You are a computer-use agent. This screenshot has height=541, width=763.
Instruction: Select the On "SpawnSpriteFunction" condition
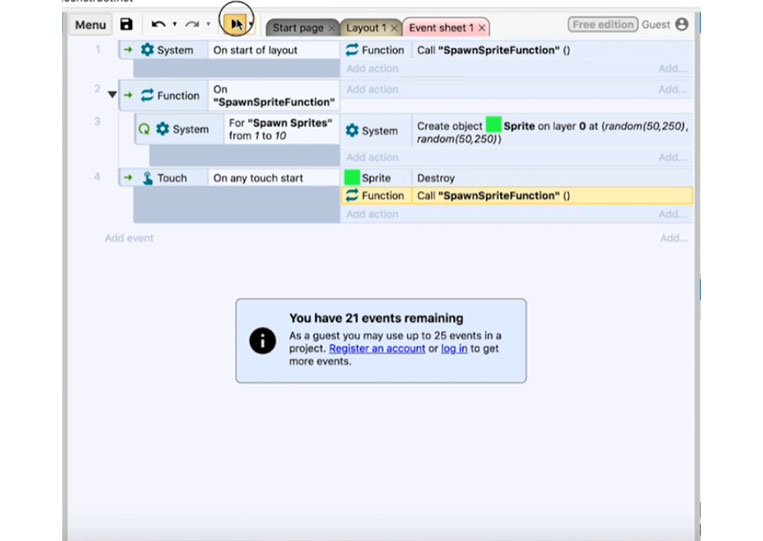pos(274,95)
